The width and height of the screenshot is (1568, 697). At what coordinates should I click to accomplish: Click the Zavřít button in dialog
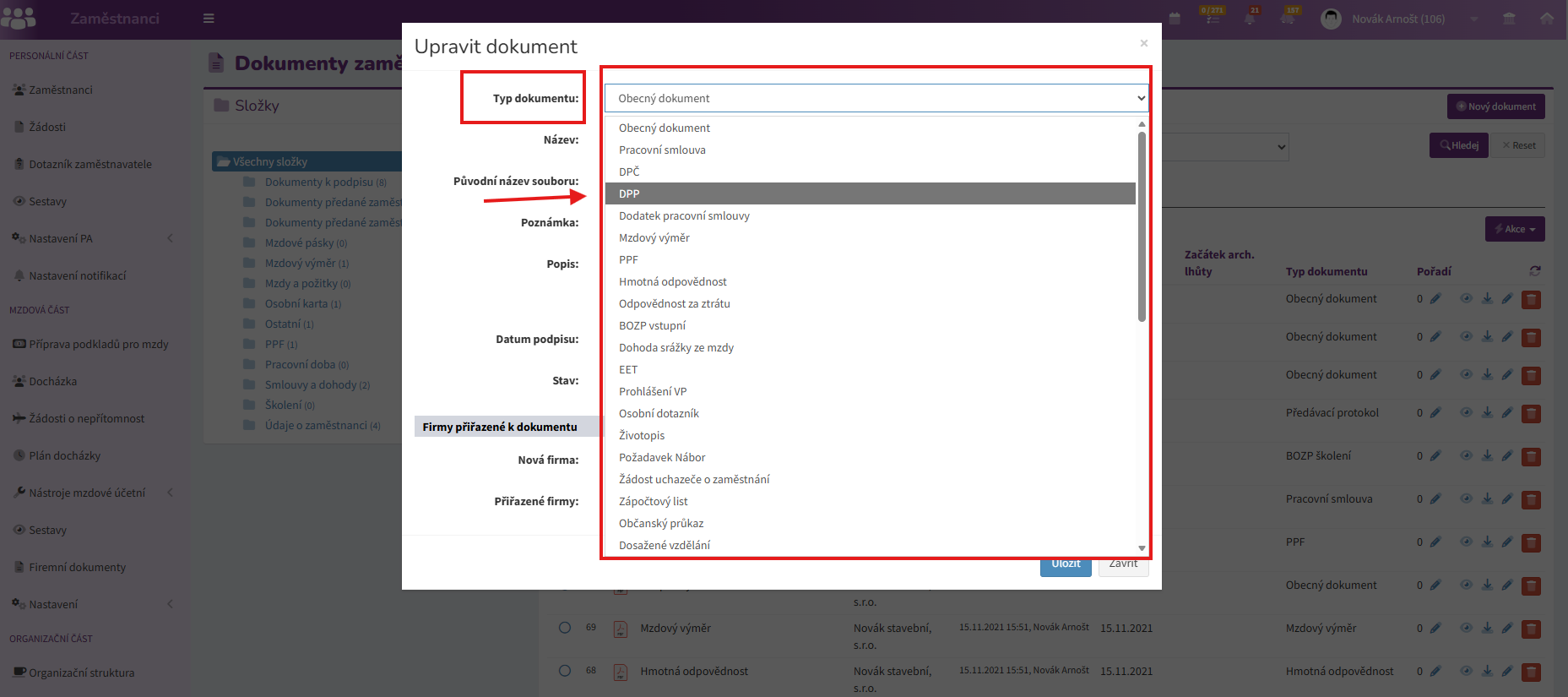(1123, 564)
